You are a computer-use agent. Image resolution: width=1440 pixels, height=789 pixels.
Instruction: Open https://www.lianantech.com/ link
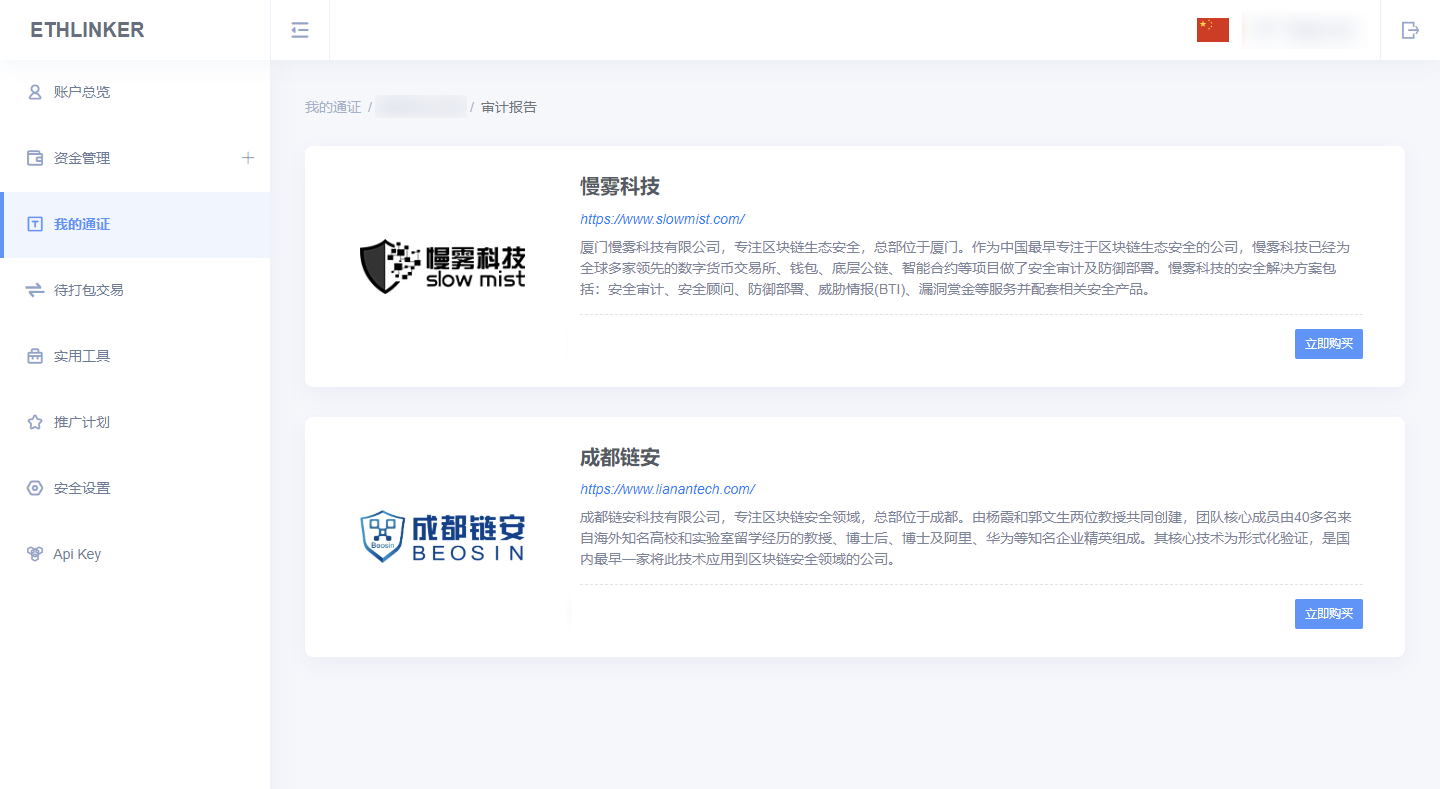pyautogui.click(x=667, y=489)
